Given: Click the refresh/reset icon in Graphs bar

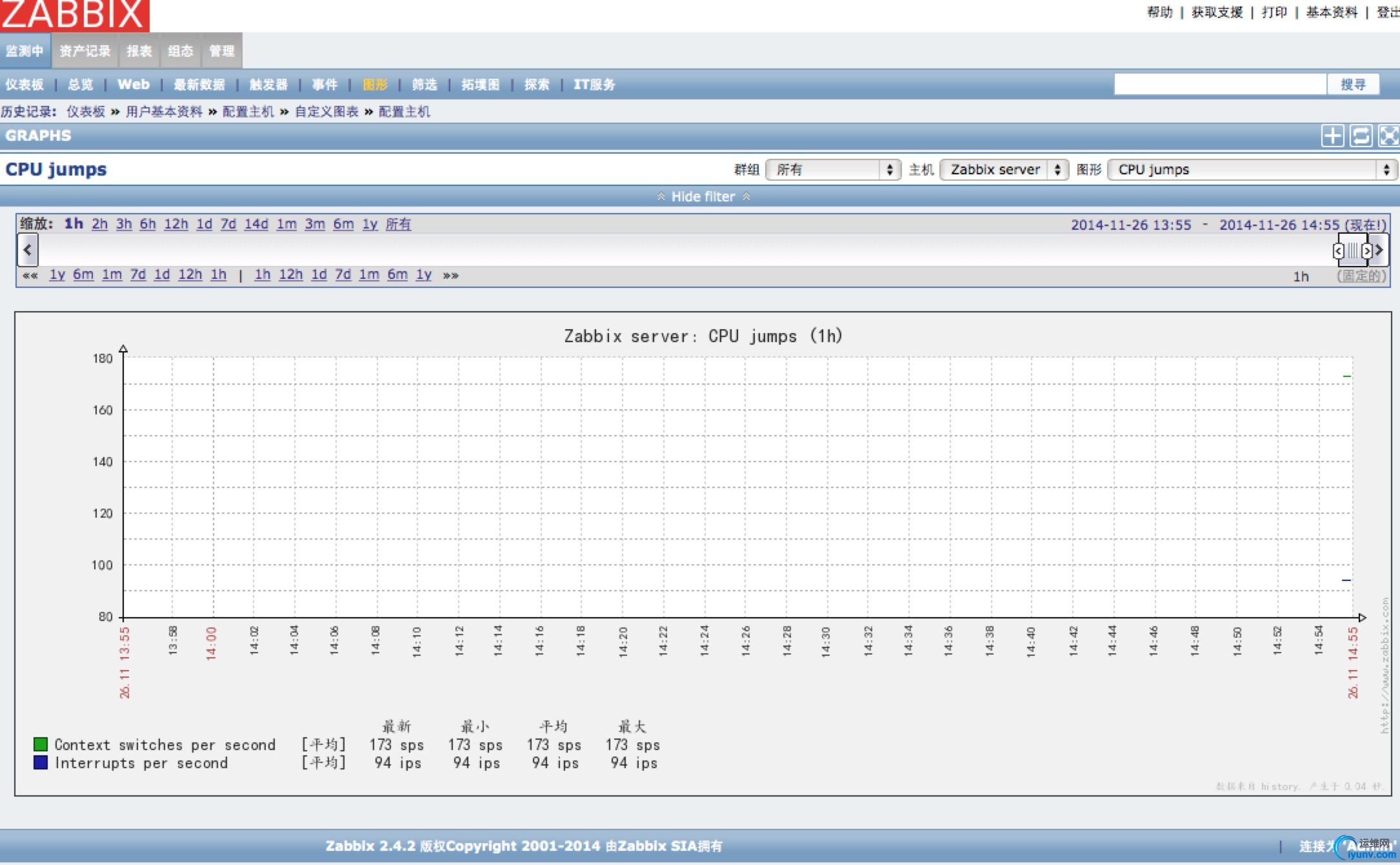Looking at the screenshot, I should pos(1361,136).
